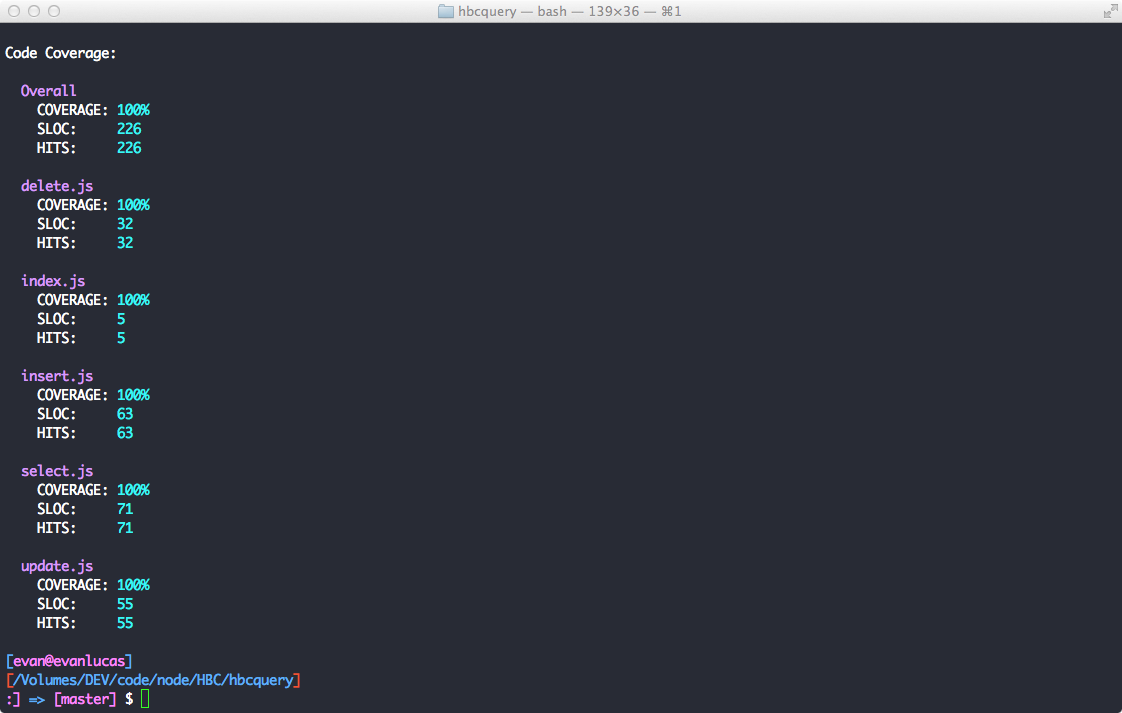The image size is (1122, 713).
Task: Select the Overall coverage heading
Action: (x=48, y=90)
